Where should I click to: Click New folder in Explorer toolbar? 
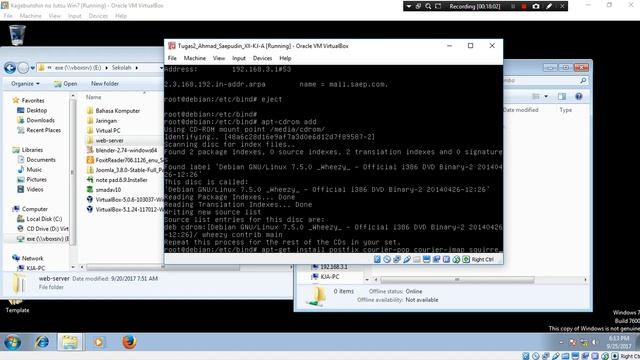point(105,84)
